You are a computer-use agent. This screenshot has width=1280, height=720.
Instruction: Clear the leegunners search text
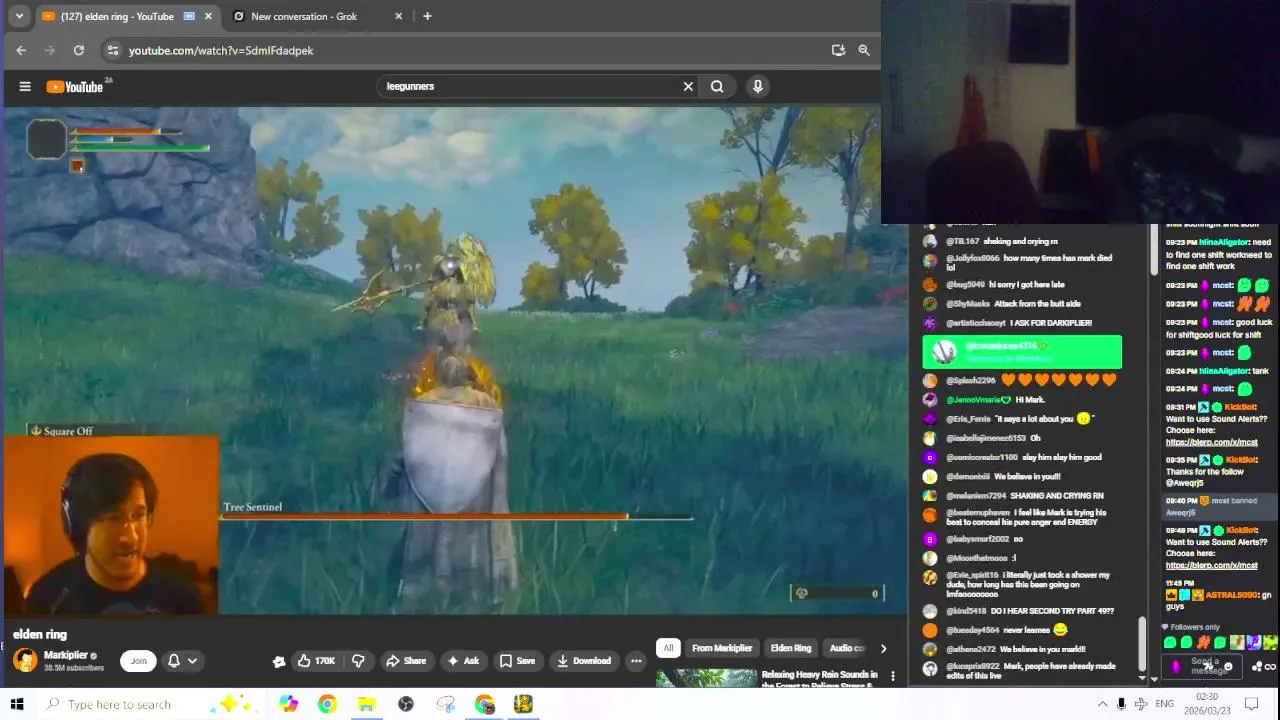(688, 86)
